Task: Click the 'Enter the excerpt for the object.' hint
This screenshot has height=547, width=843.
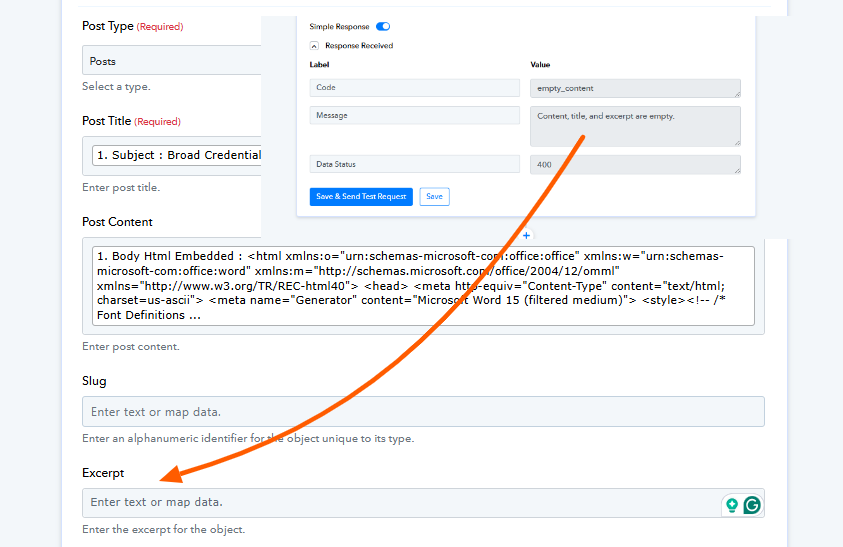Action: pos(163,530)
